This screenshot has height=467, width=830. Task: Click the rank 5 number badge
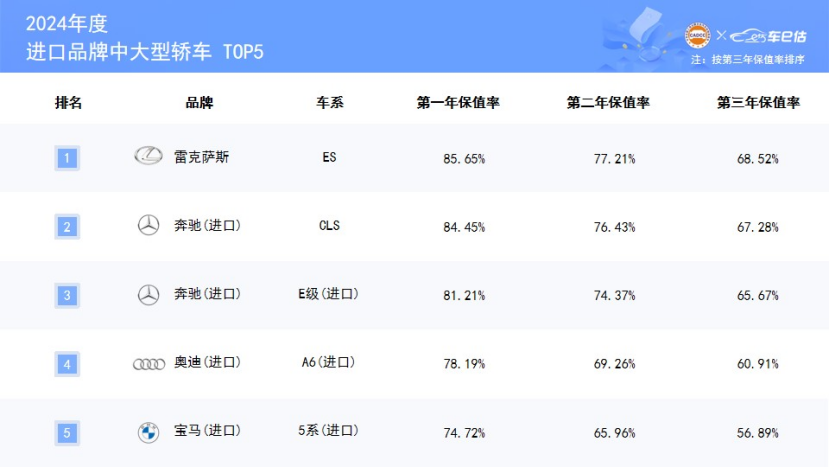66,433
